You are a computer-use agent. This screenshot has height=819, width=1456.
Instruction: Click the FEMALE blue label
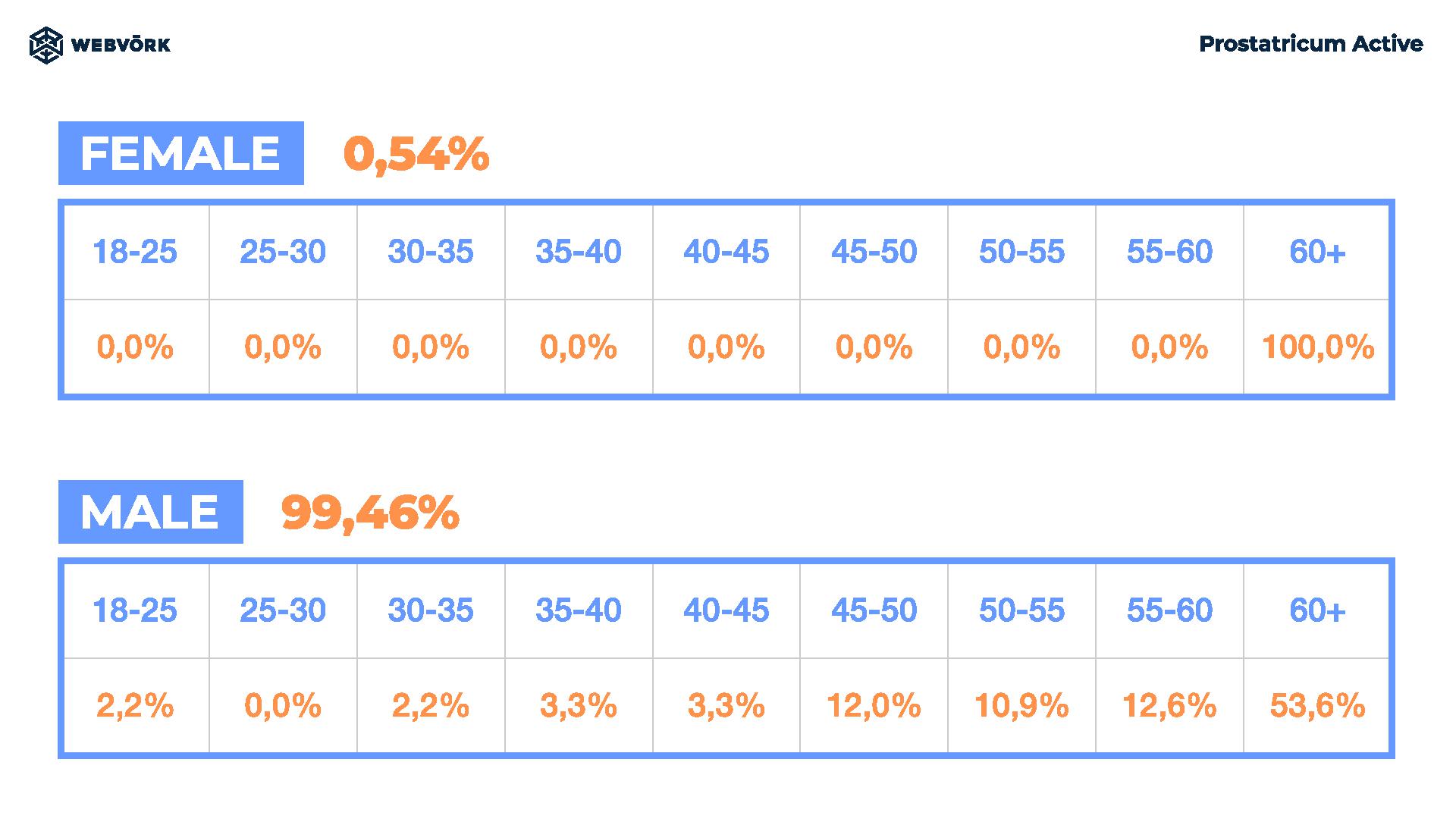pos(181,153)
